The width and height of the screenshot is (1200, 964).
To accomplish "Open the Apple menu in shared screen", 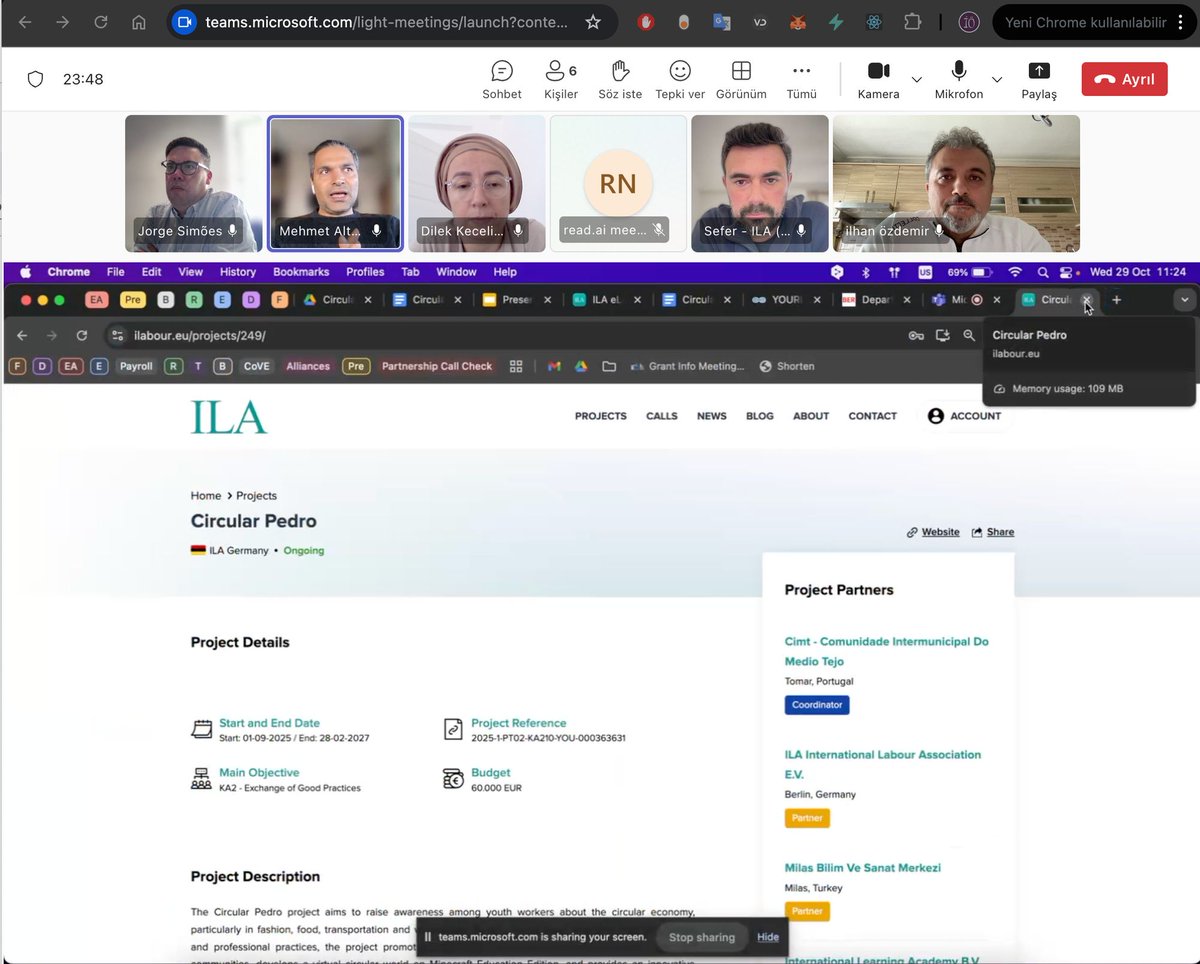I will coord(26,272).
